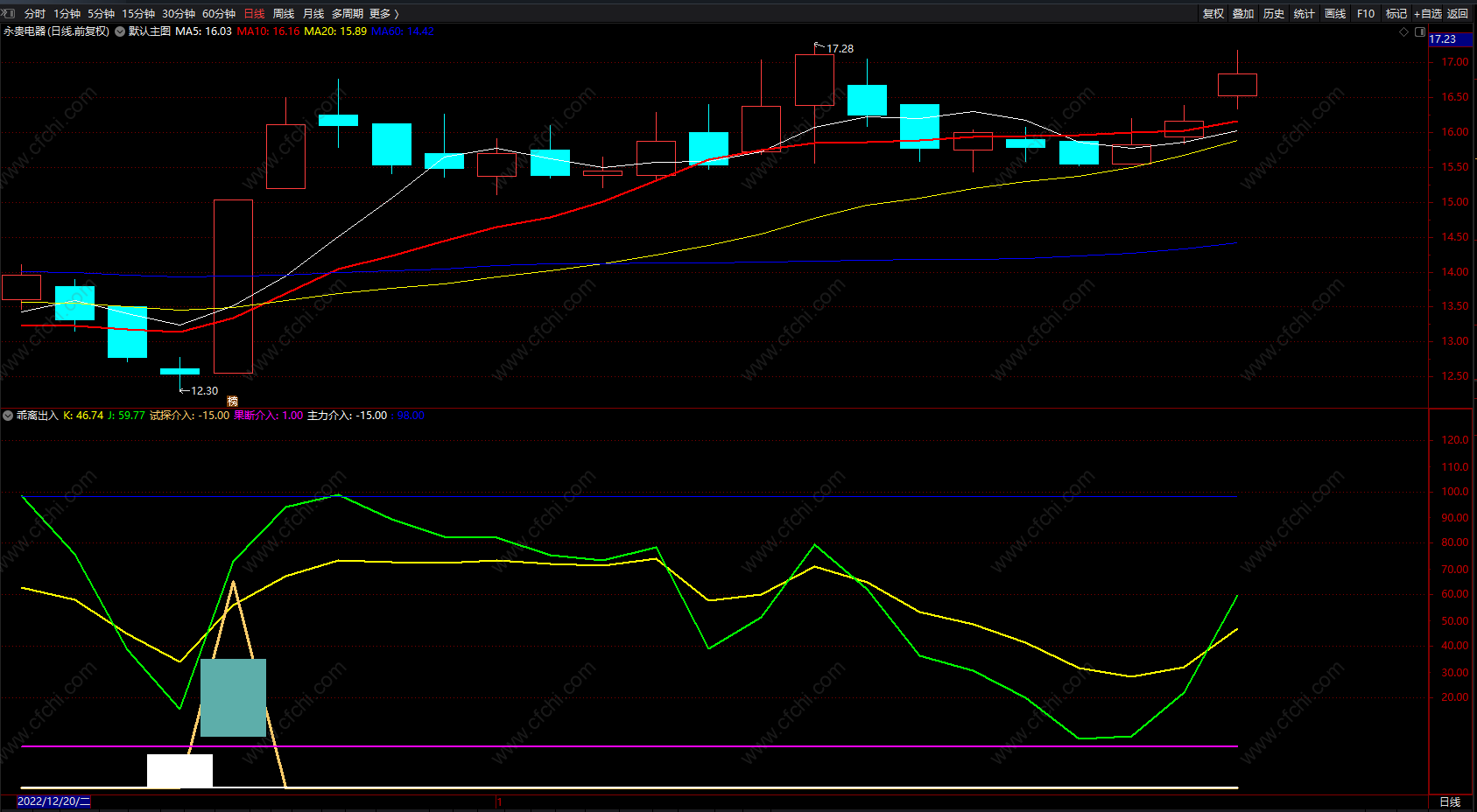Open F10 company information

pyautogui.click(x=1366, y=13)
